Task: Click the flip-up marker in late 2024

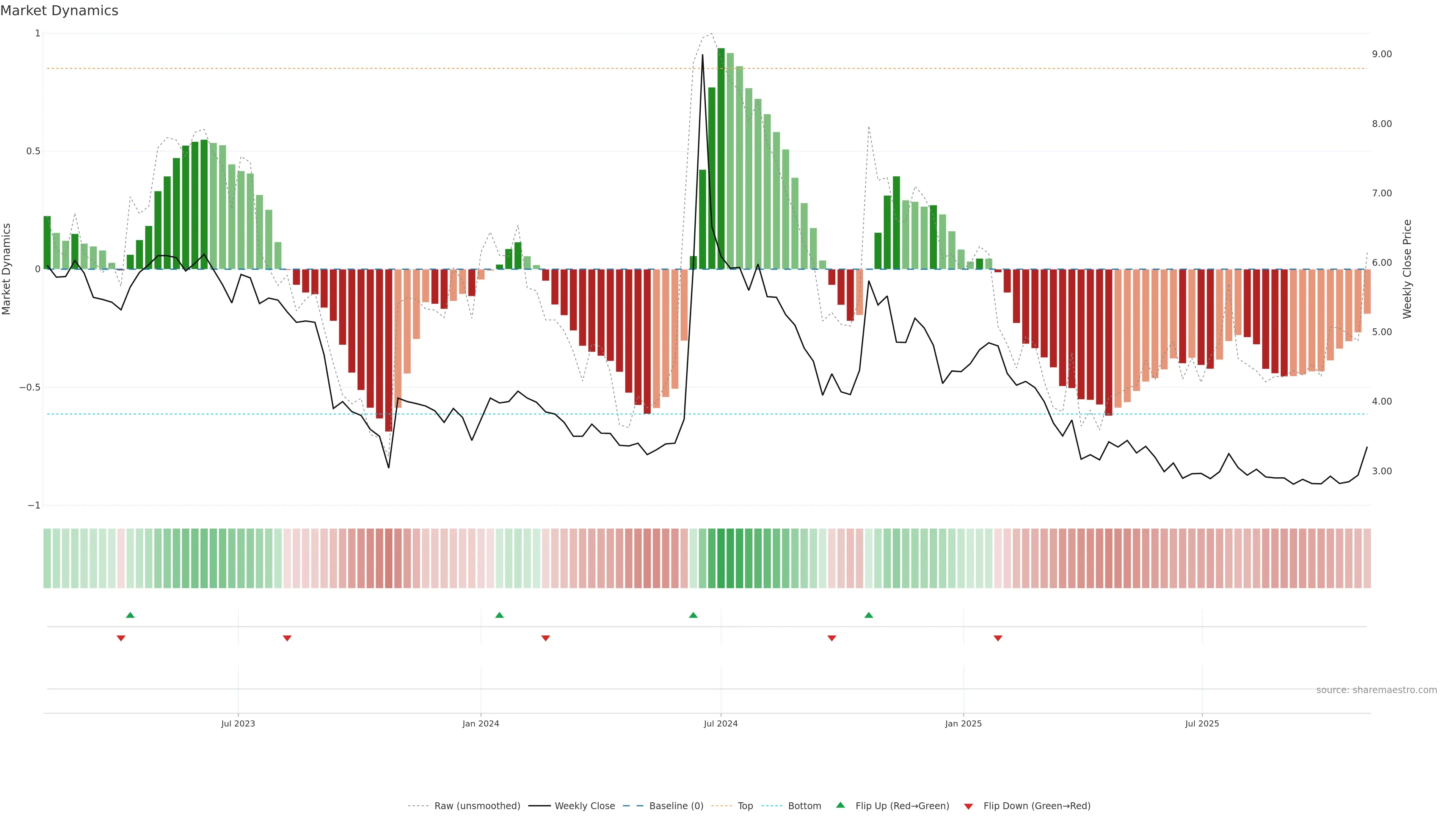Action: click(869, 615)
